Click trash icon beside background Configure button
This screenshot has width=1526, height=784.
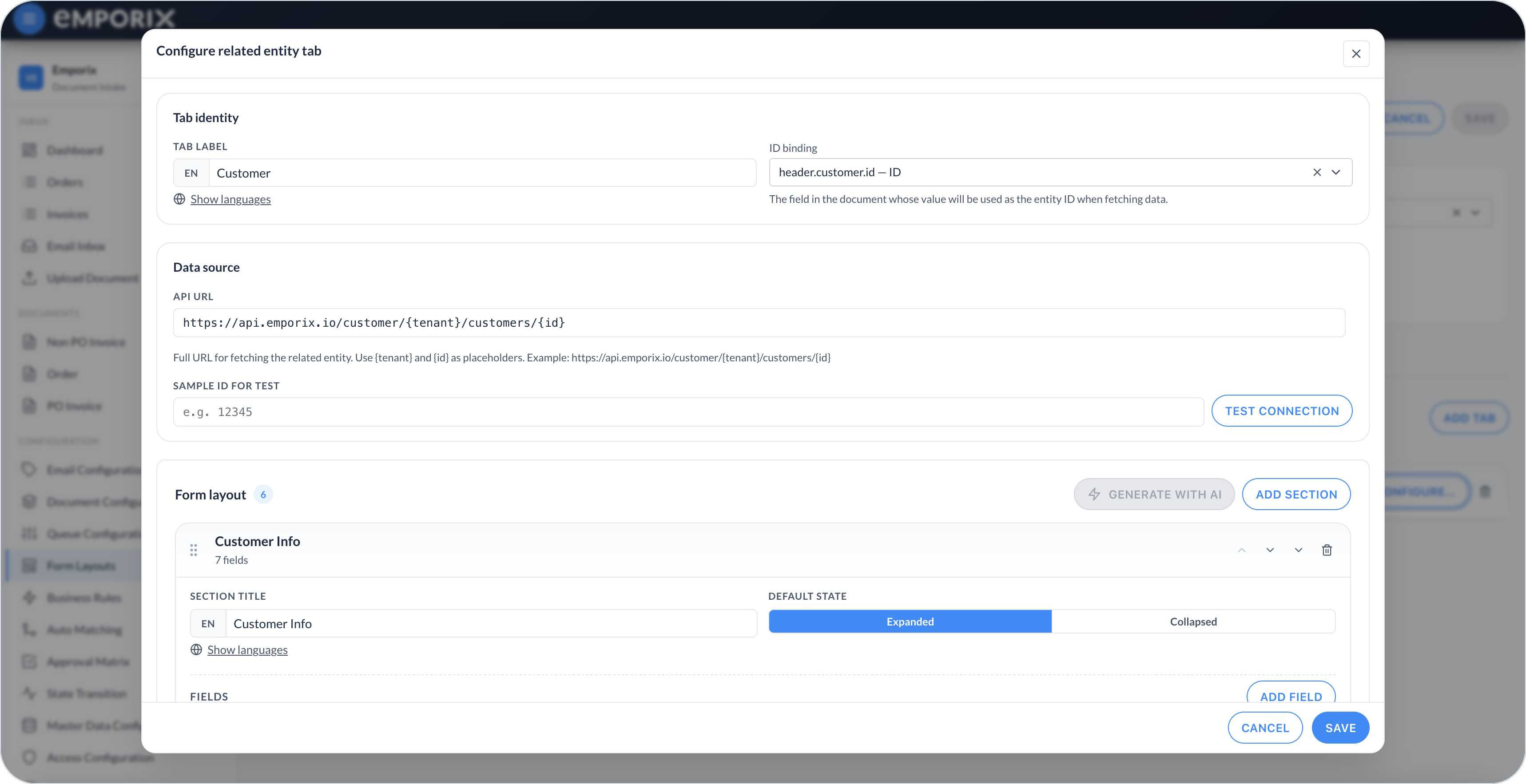pos(1485,491)
